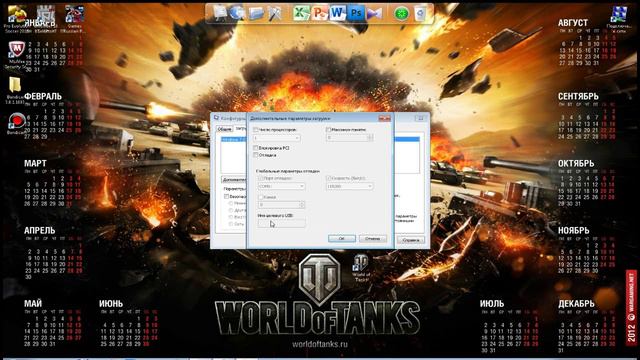Click 'Дополнительные параметры' button in System Configuration
This screenshot has height=360, width=640.
[235, 180]
